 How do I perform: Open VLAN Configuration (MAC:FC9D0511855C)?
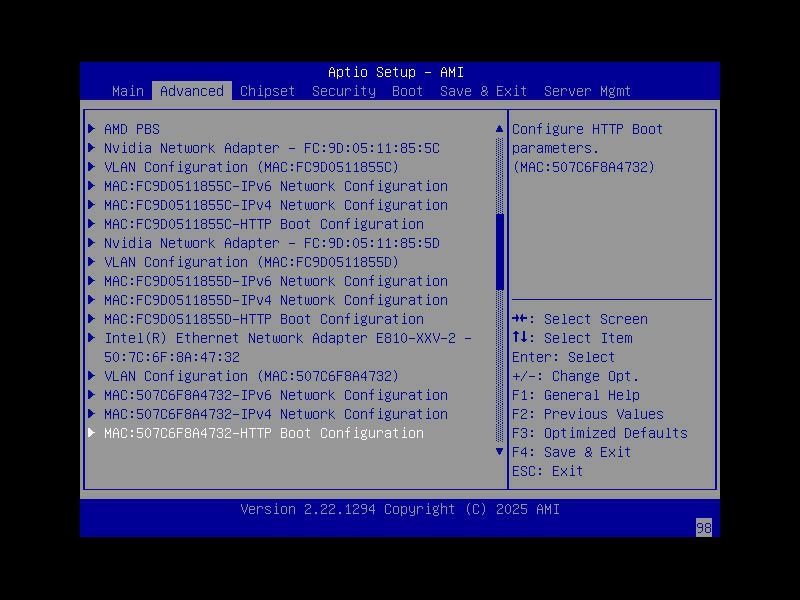(251, 167)
